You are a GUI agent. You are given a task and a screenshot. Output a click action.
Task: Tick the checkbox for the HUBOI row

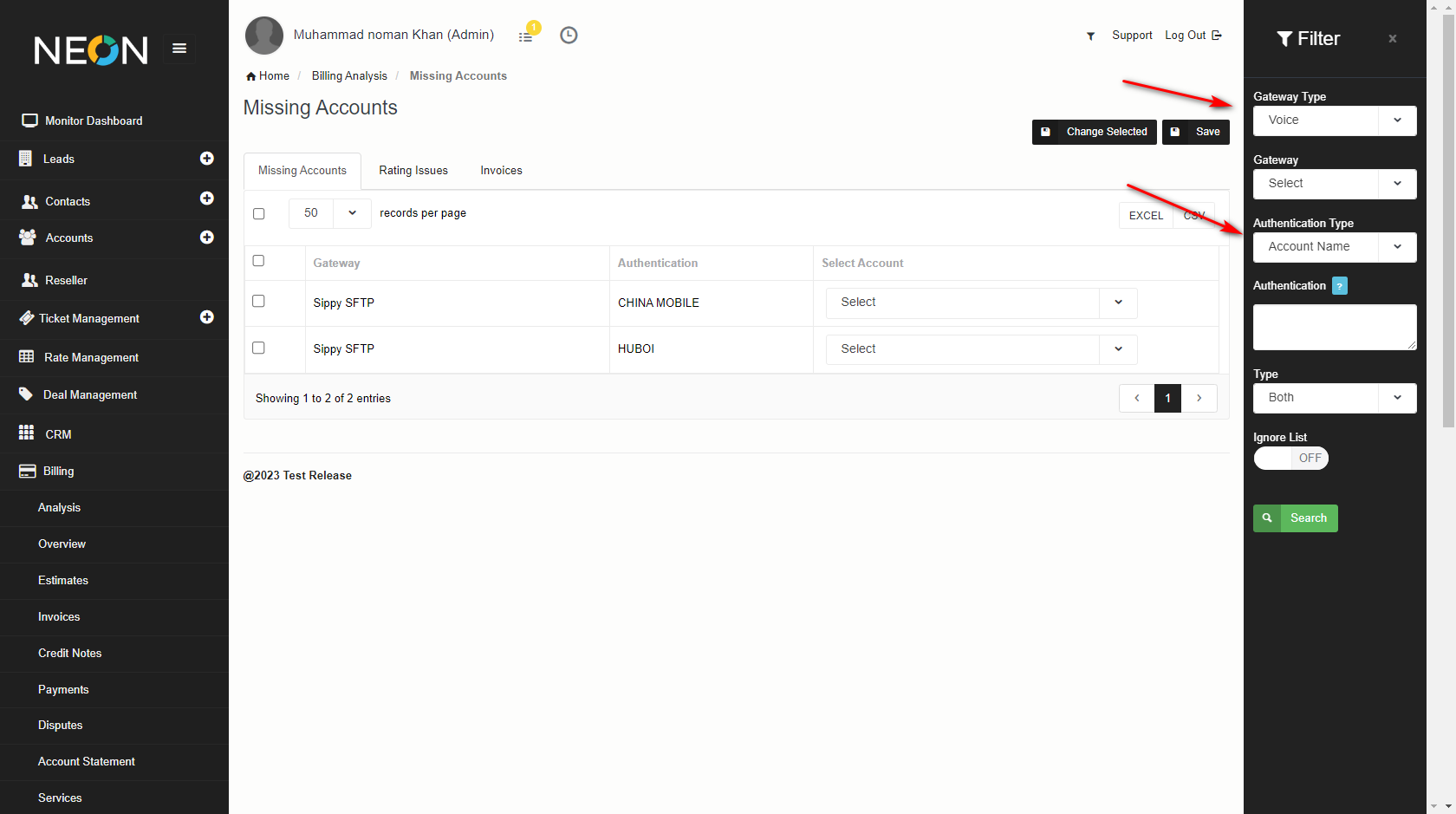[258, 348]
